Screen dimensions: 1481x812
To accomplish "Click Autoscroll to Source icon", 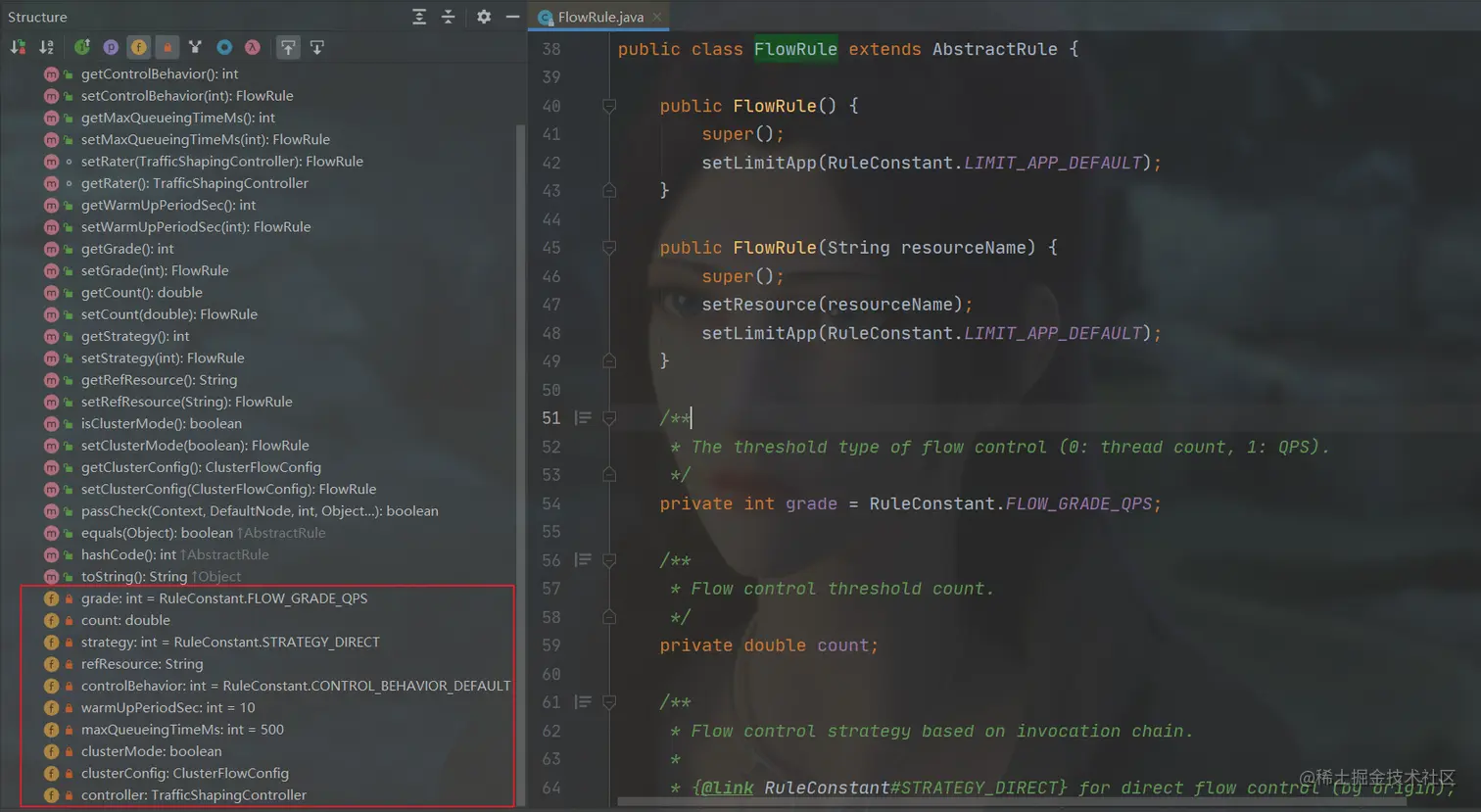I will [x=288, y=47].
